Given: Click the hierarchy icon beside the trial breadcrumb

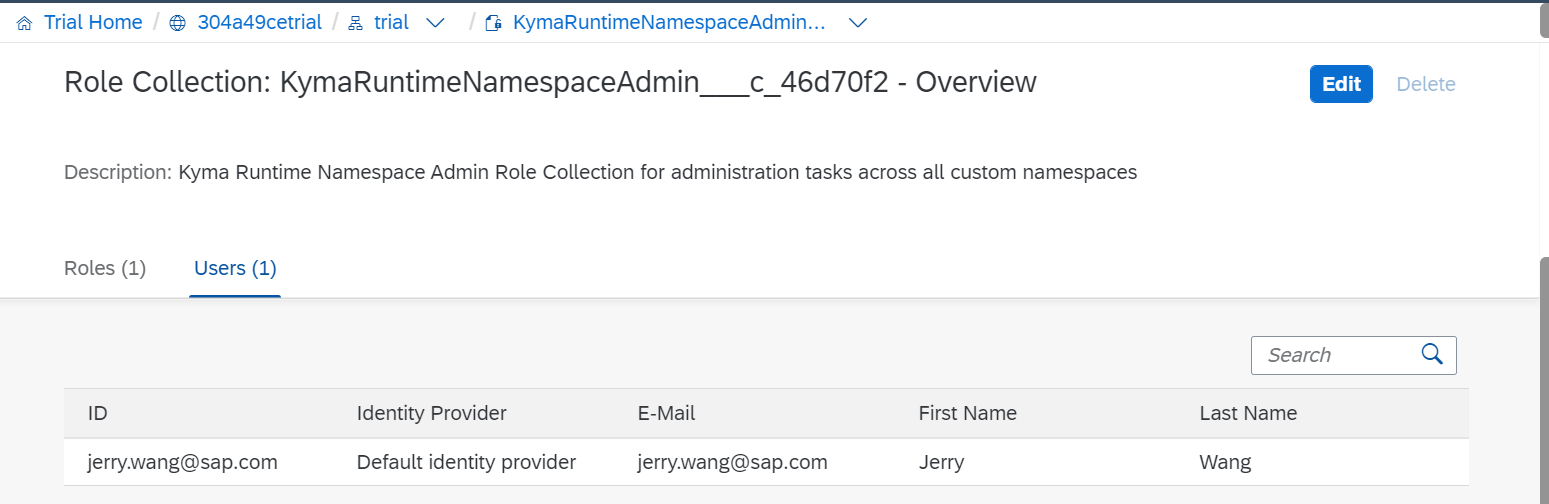Looking at the screenshot, I should tap(355, 23).
